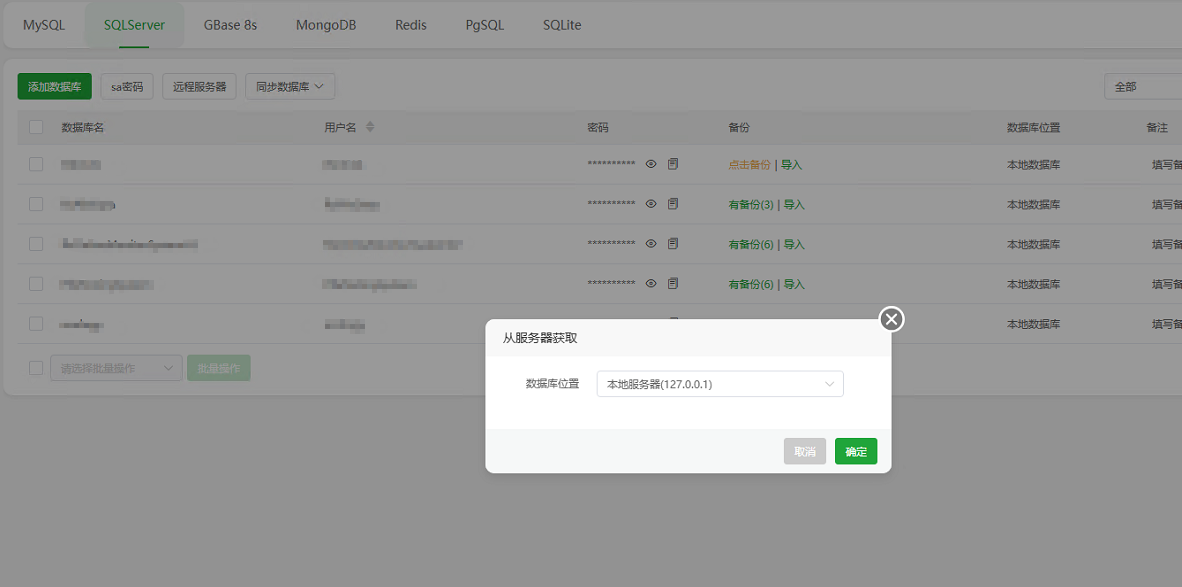Copy the third database row's password
1182x587 pixels.
(x=672, y=243)
